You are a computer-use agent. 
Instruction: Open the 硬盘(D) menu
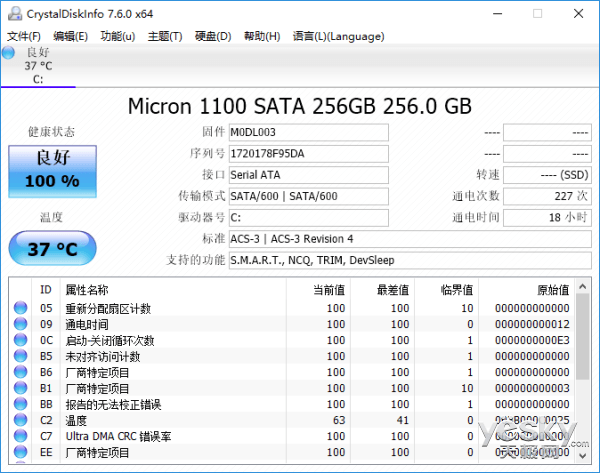pyautogui.click(x=213, y=36)
